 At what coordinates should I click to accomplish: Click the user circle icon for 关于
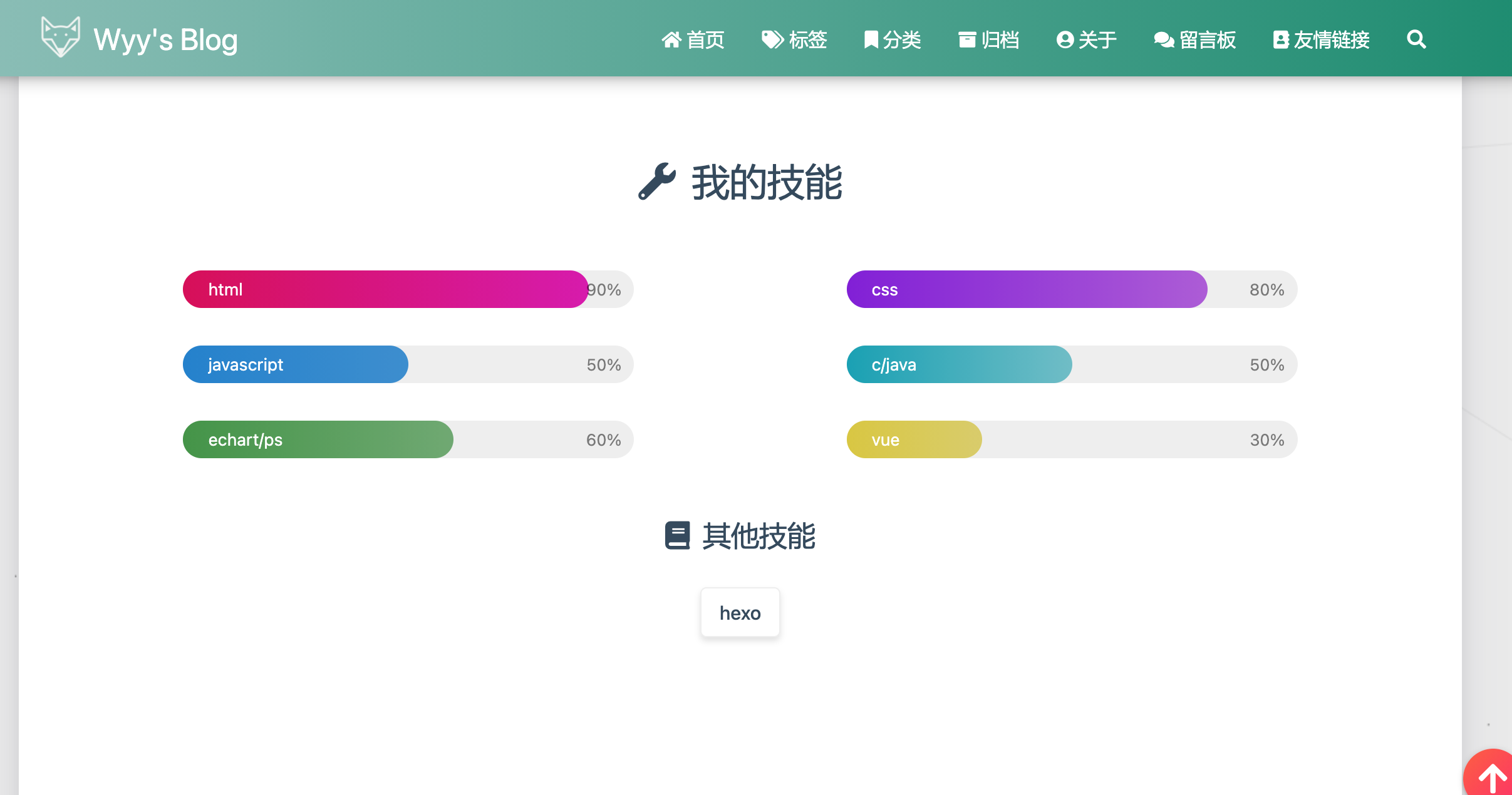point(1065,39)
